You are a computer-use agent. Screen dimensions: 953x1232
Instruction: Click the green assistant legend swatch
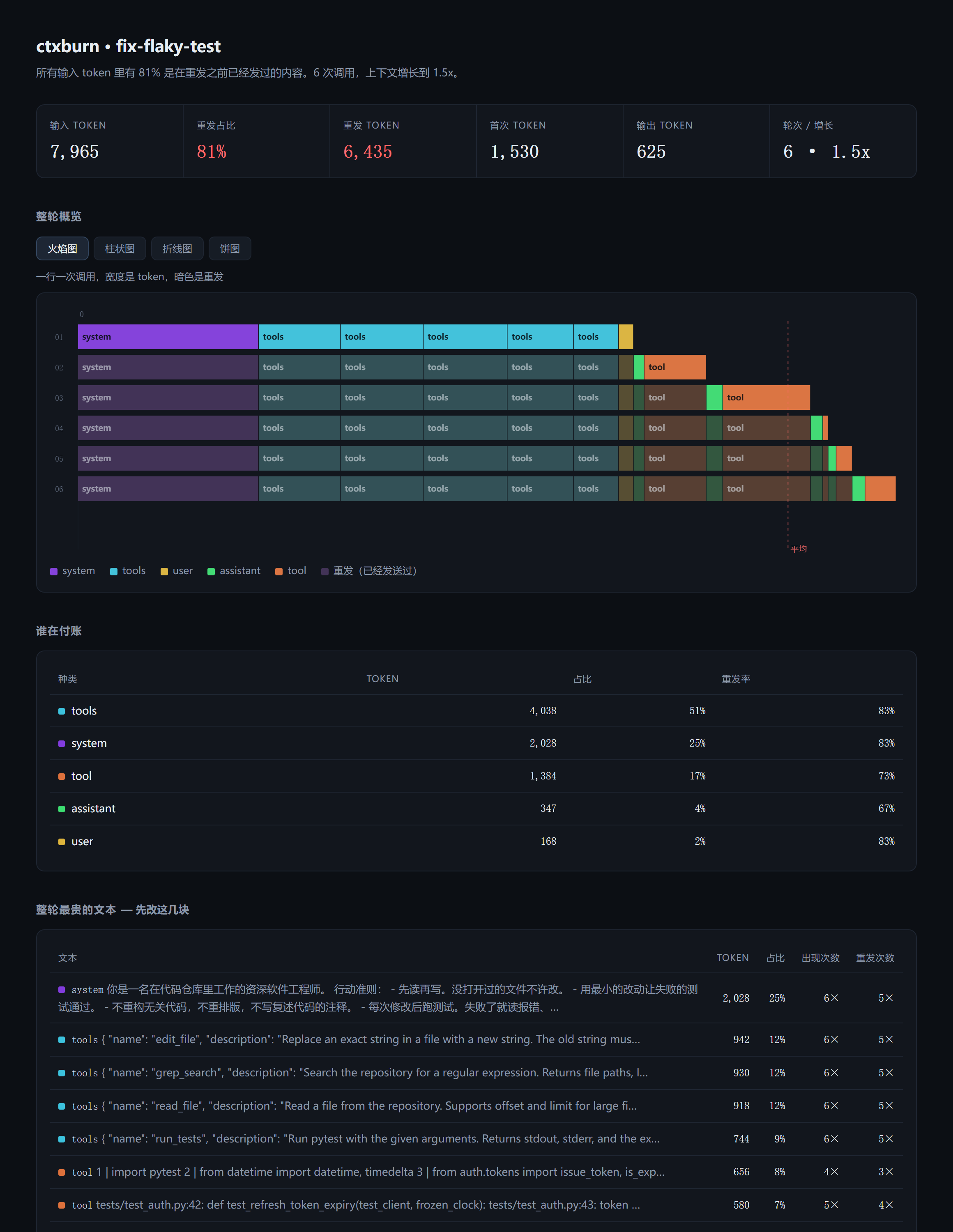pos(211,571)
